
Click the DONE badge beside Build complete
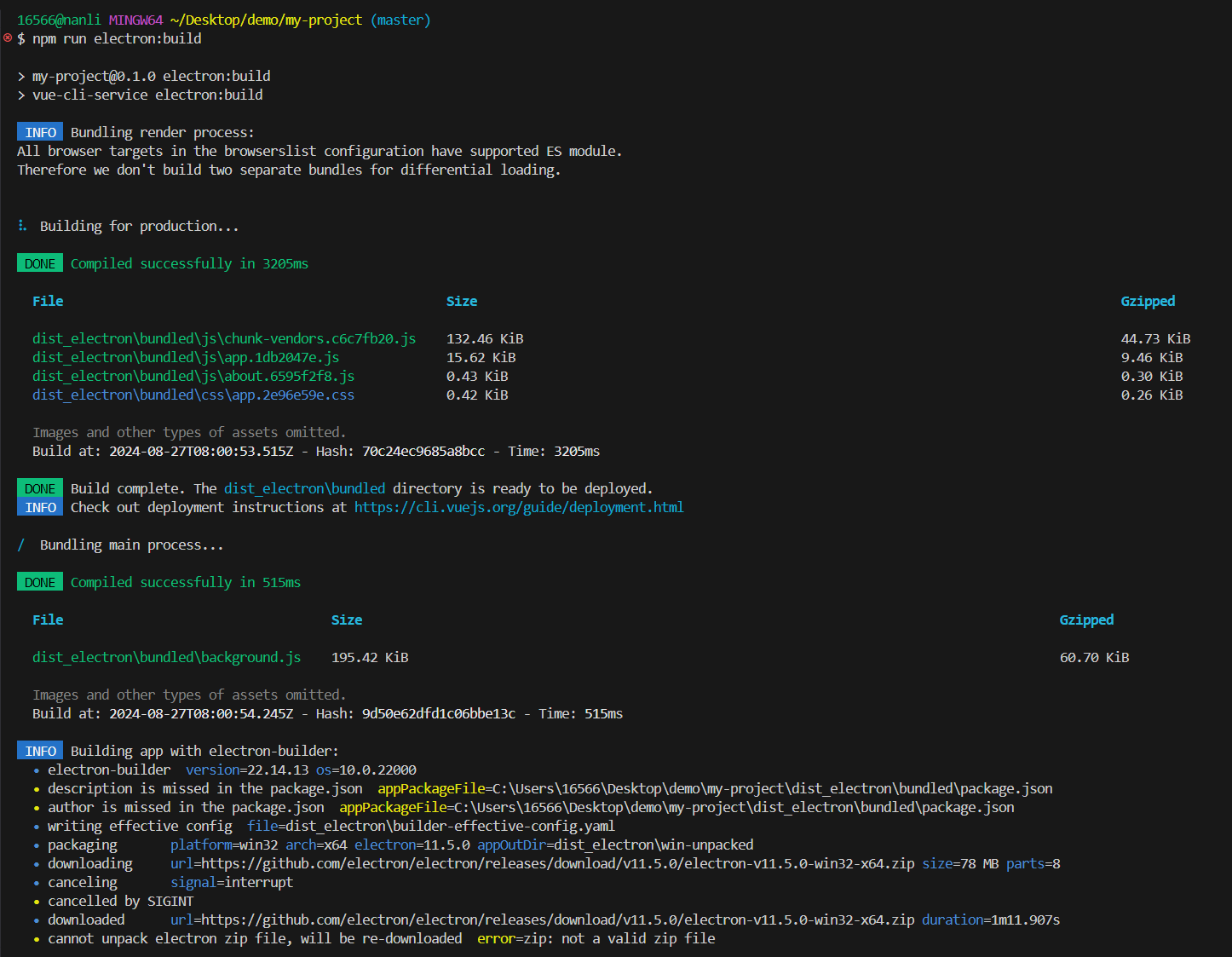tap(40, 488)
